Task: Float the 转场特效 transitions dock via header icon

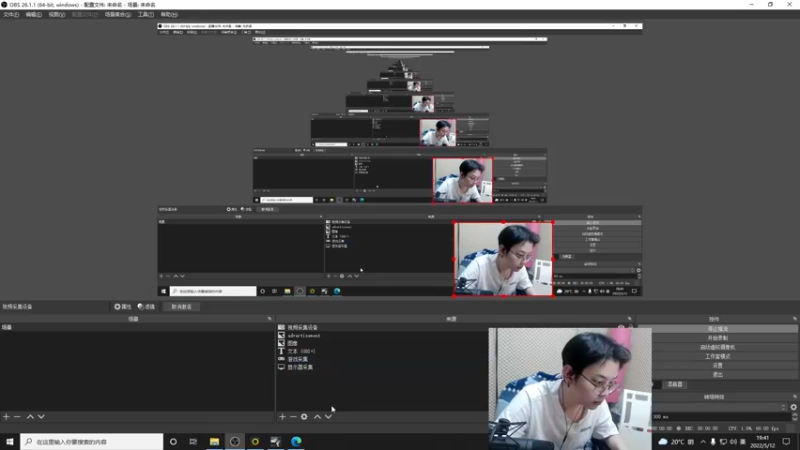Action: coord(794,397)
